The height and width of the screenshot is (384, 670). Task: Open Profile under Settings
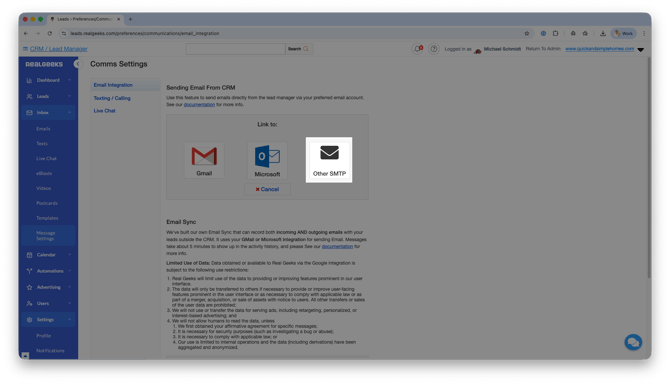(44, 336)
